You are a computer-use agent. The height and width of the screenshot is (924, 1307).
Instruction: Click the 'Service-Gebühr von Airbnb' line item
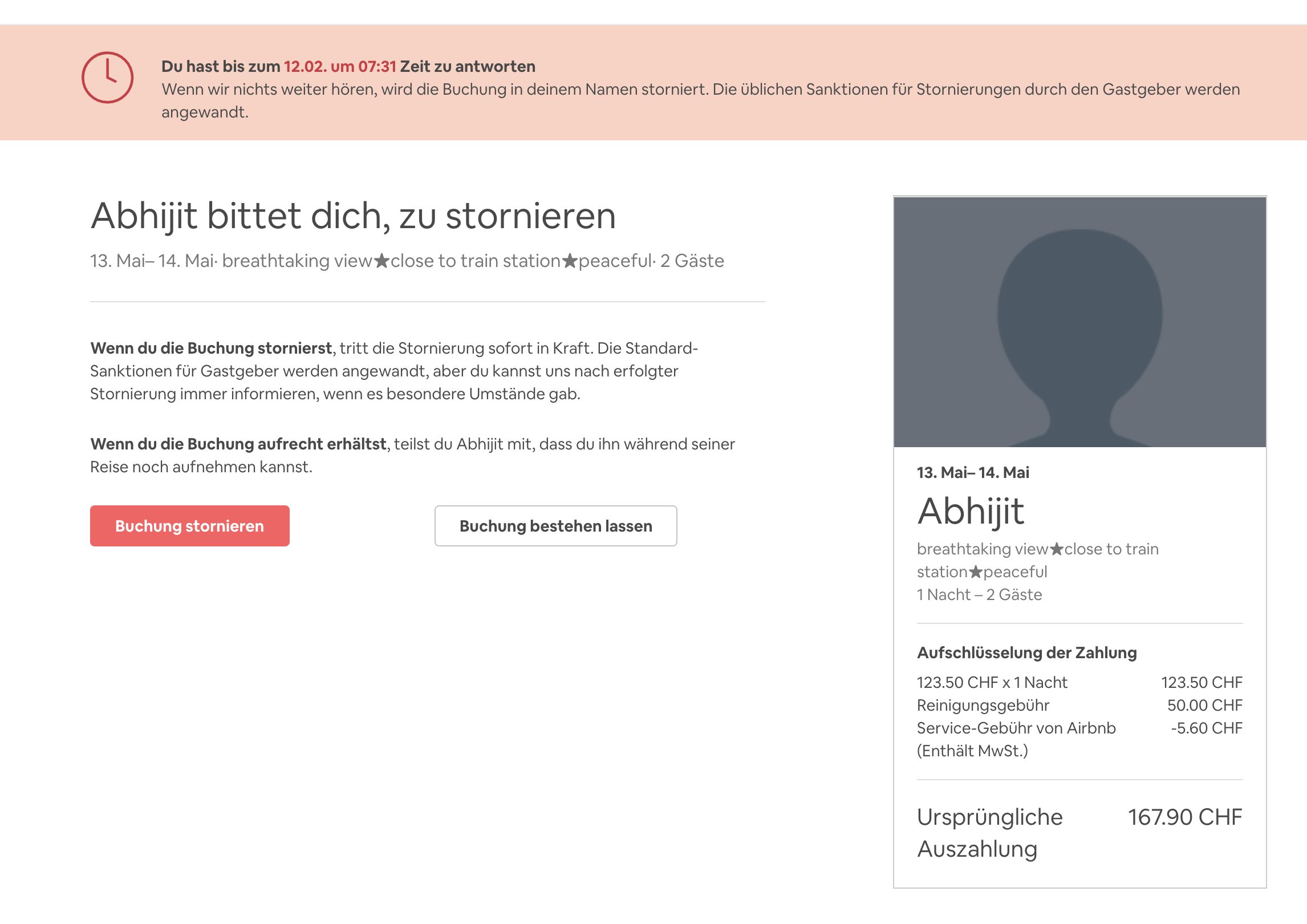1016,728
